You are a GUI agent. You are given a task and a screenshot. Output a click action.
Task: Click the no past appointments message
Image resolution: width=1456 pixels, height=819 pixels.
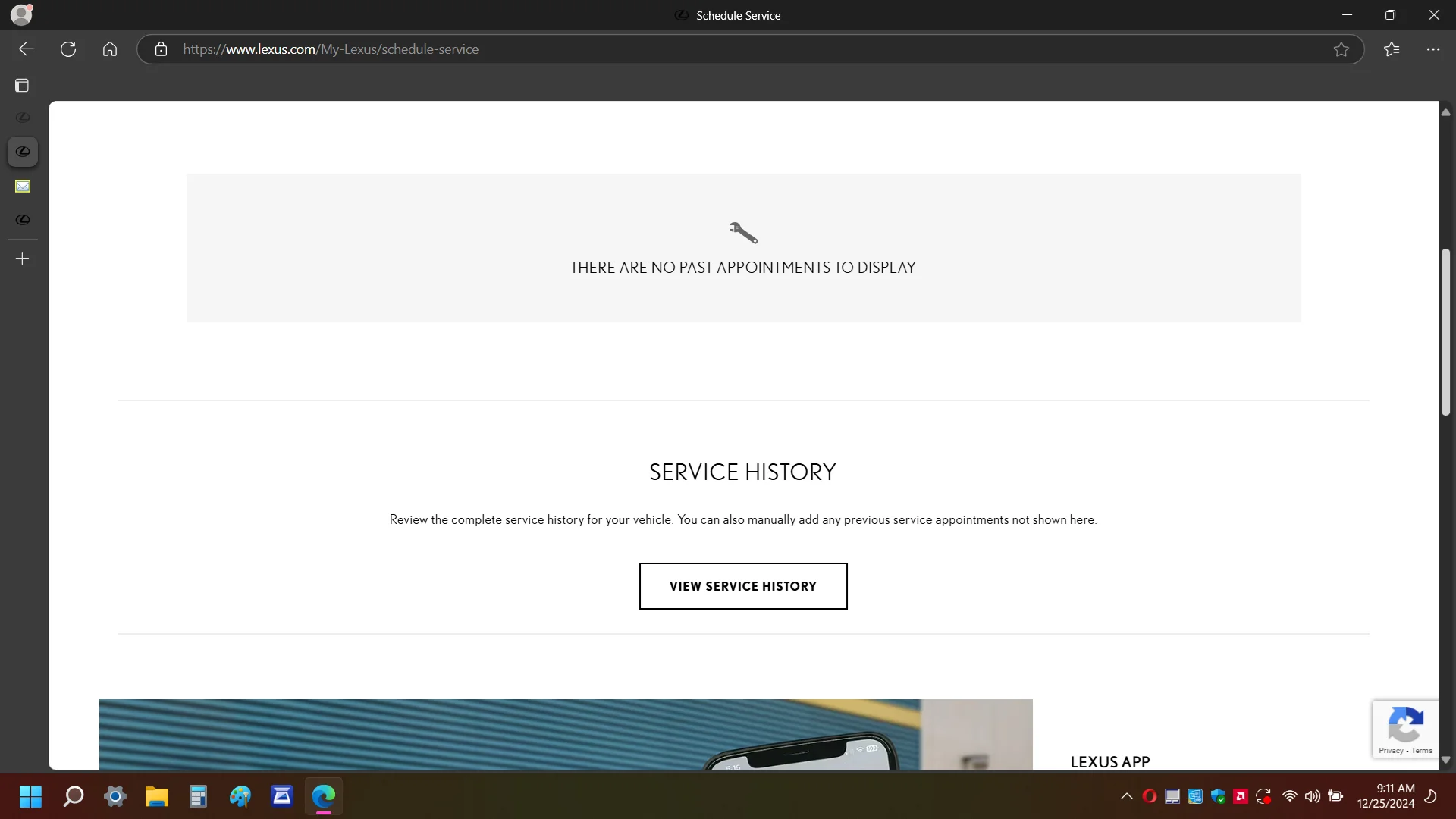point(743,268)
